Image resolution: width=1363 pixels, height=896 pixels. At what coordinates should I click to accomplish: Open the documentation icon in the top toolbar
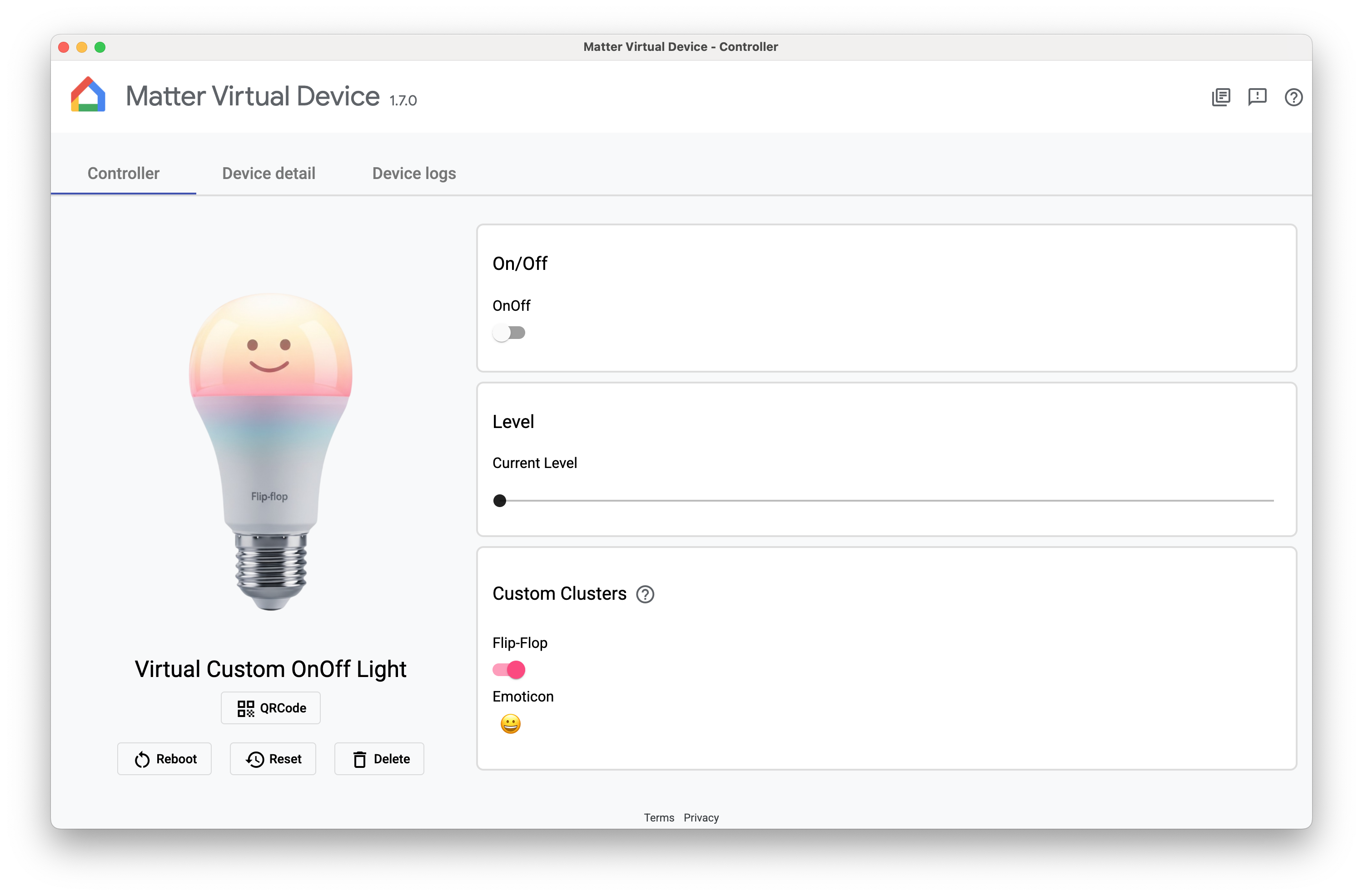[1221, 97]
